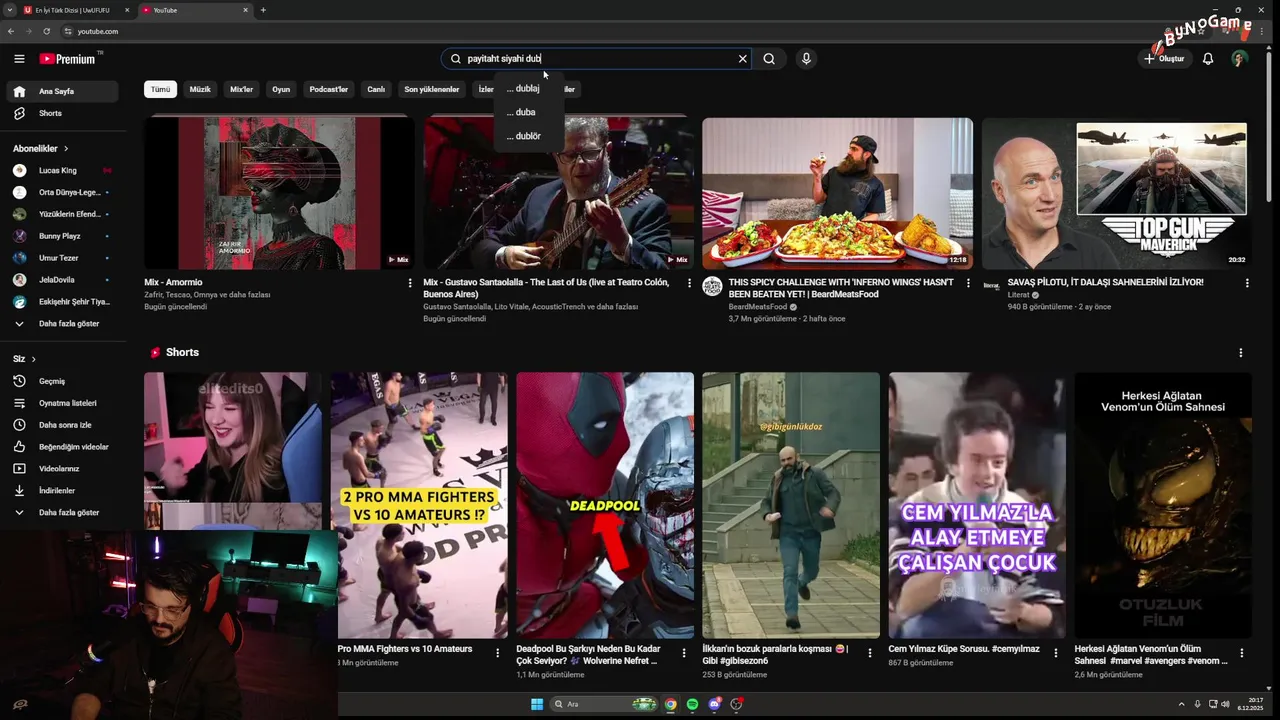
Task: Expand Daha fazla göster below İndirilenler
Action: pyautogui.click(x=62, y=513)
